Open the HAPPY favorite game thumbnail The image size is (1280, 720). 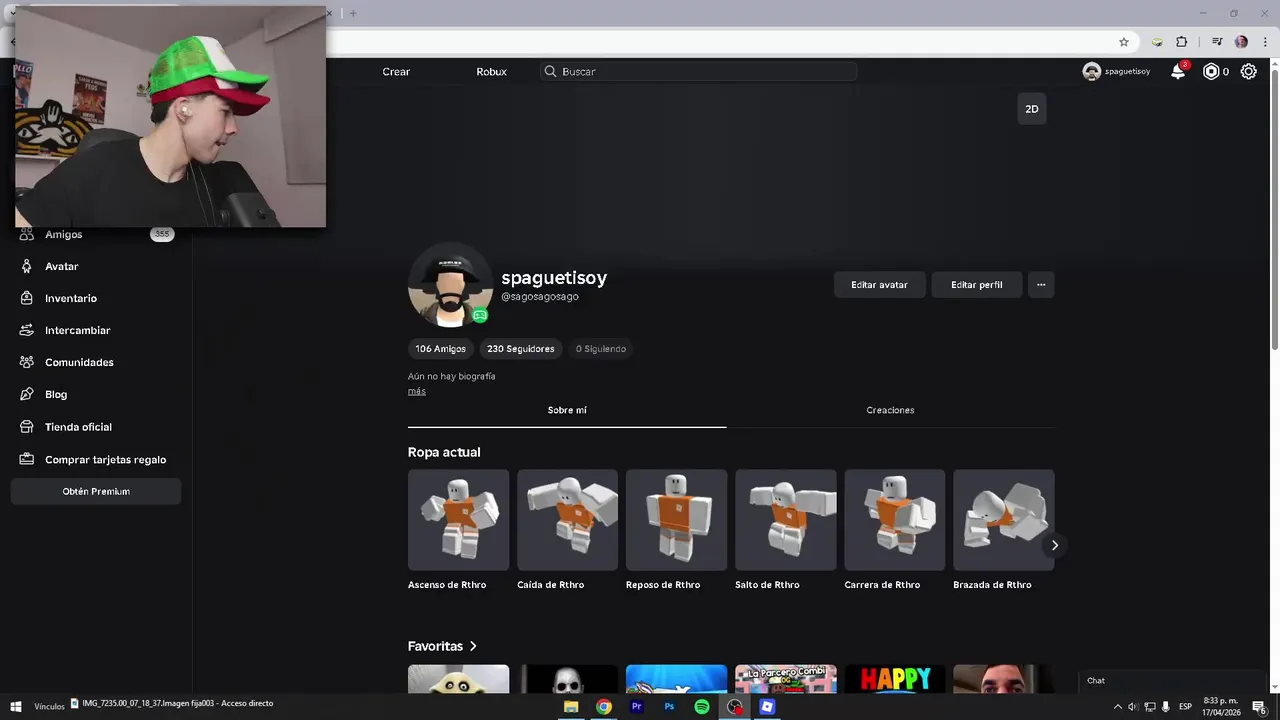tap(894, 679)
